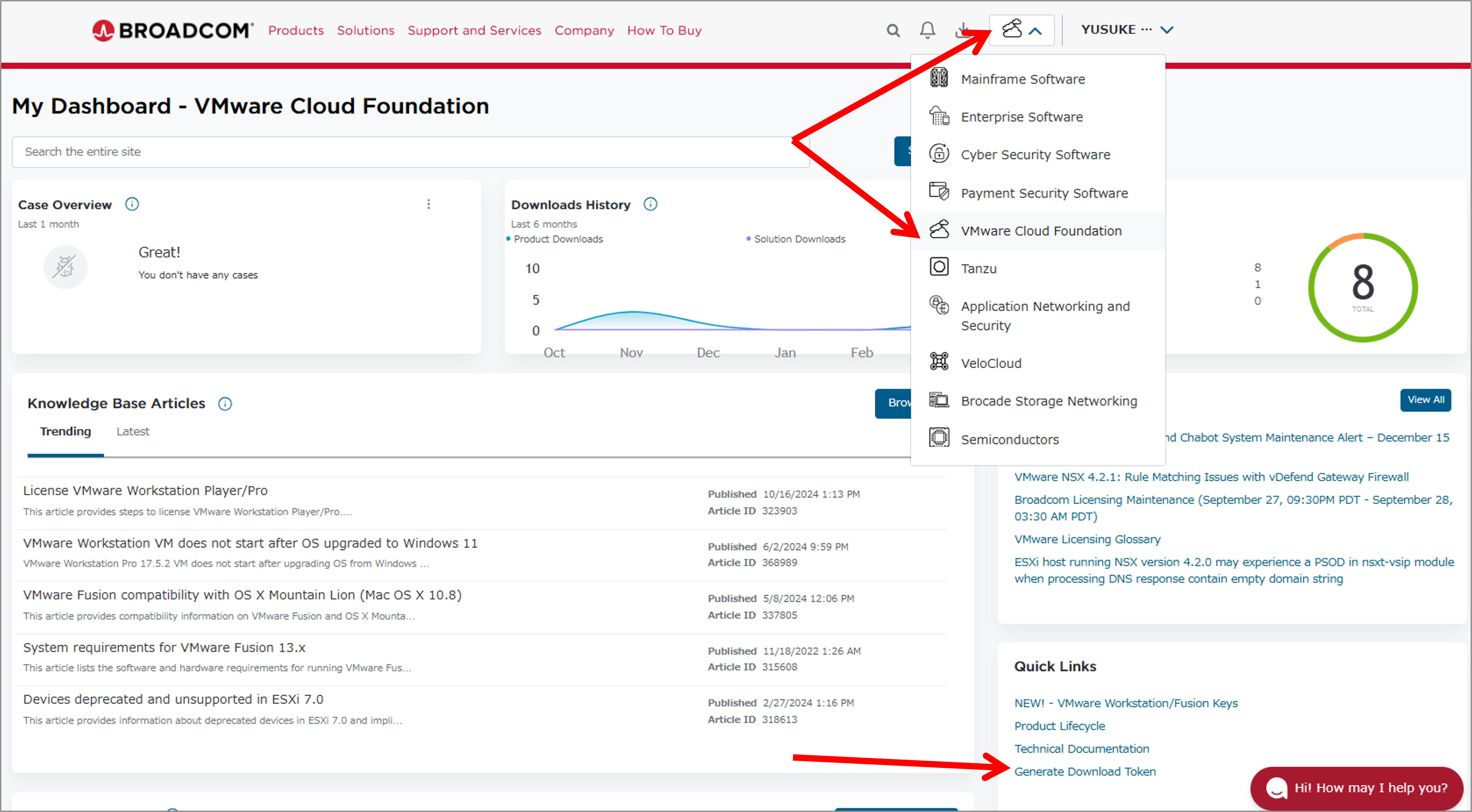Select Semiconductors from the division menu
The image size is (1472, 812).
click(1038, 440)
